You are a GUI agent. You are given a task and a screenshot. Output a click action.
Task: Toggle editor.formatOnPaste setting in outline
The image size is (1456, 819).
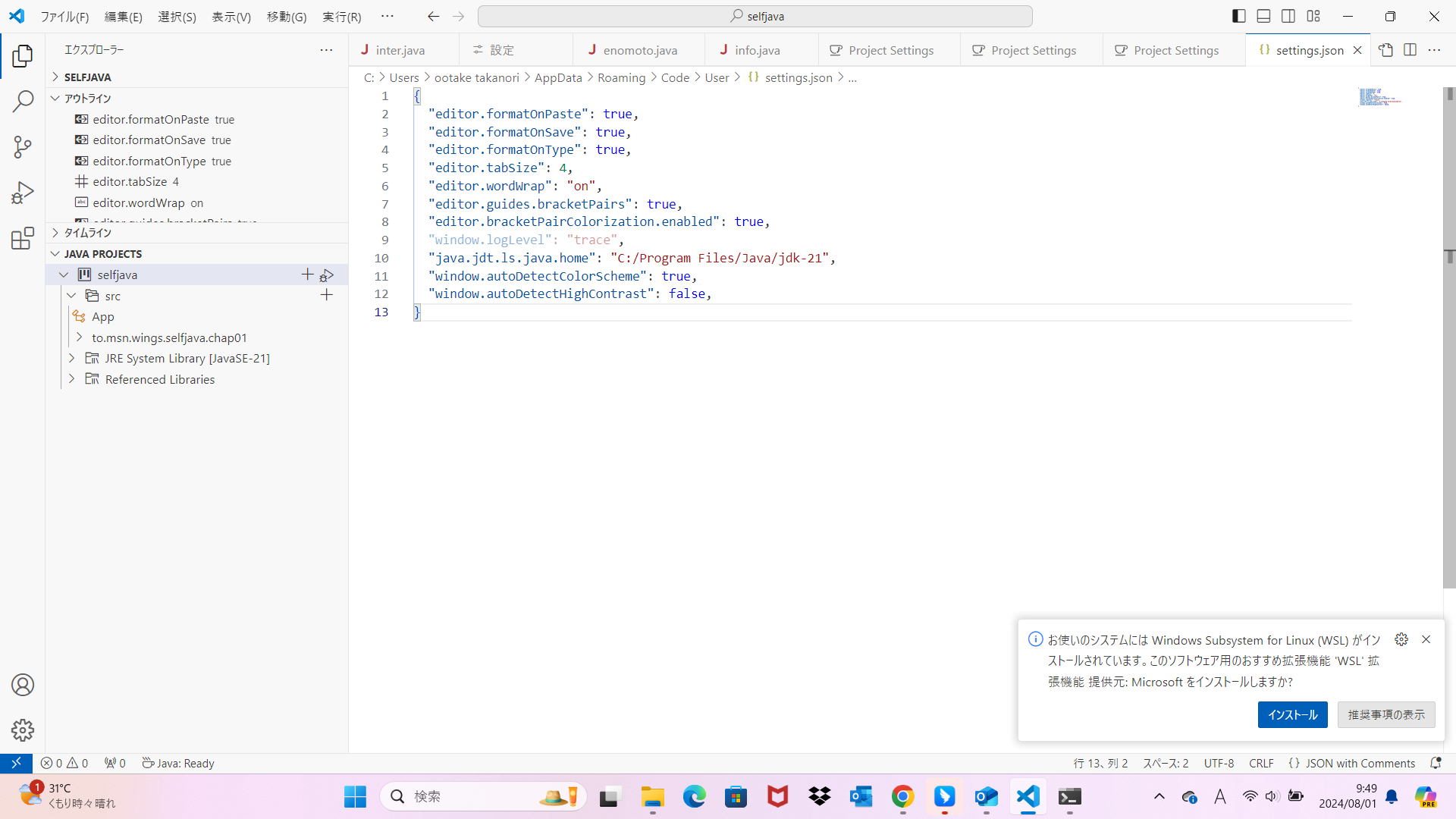click(x=155, y=119)
